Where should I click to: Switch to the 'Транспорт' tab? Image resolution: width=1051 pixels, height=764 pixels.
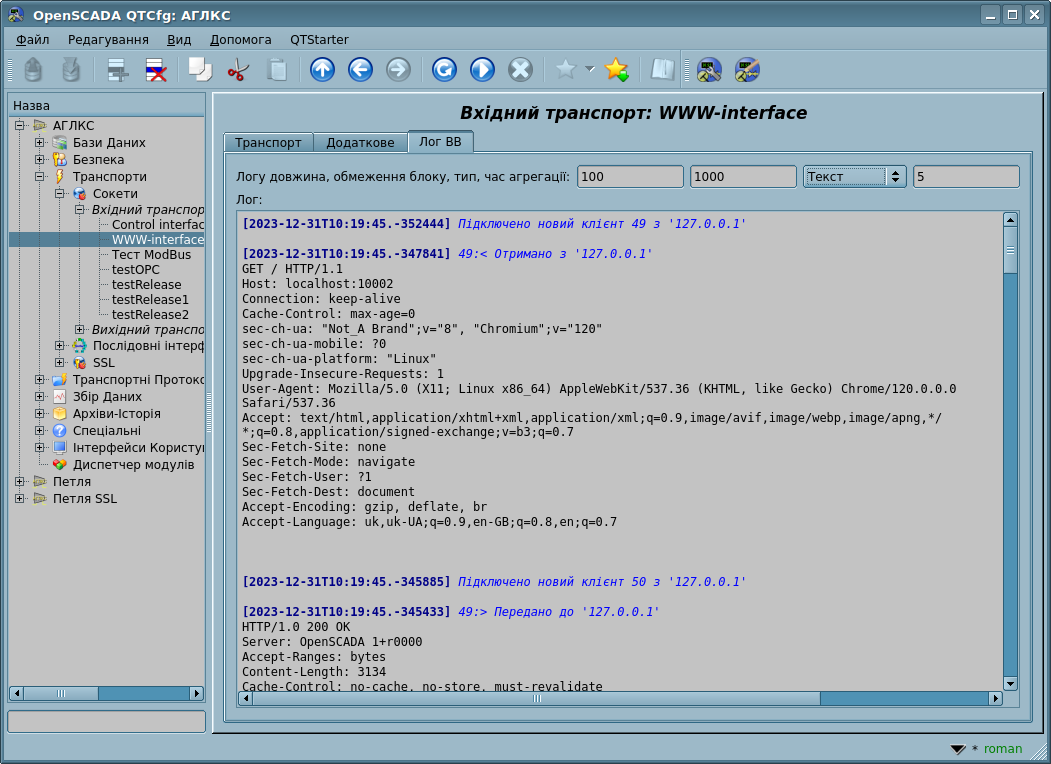[268, 143]
